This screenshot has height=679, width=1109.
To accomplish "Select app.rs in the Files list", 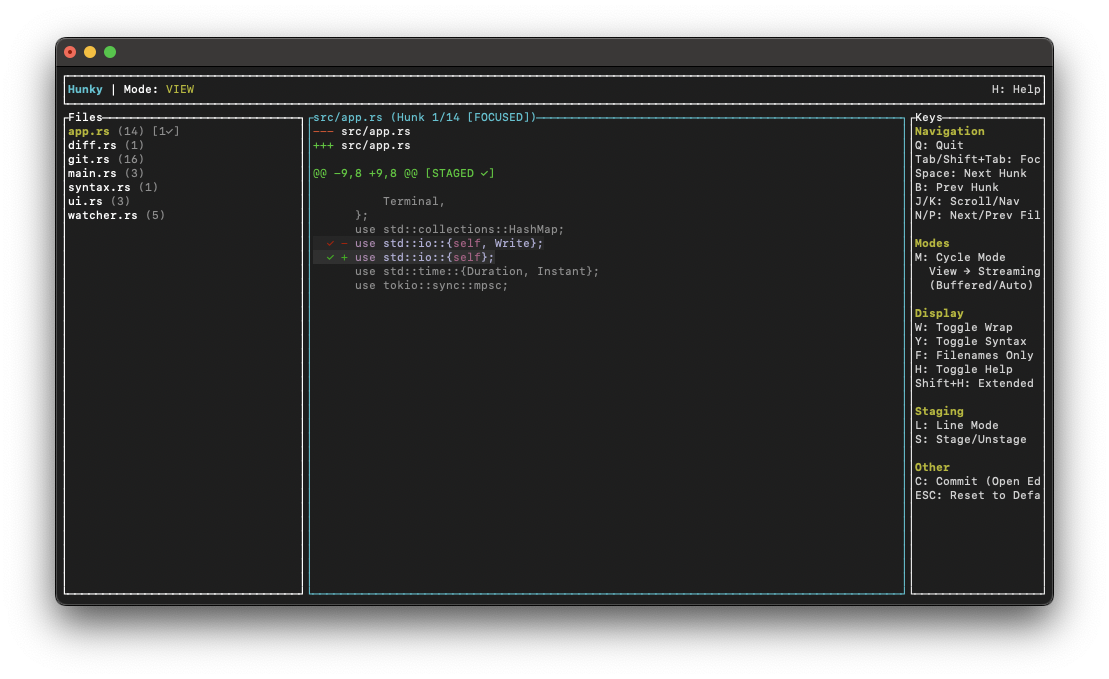I will tap(89, 131).
